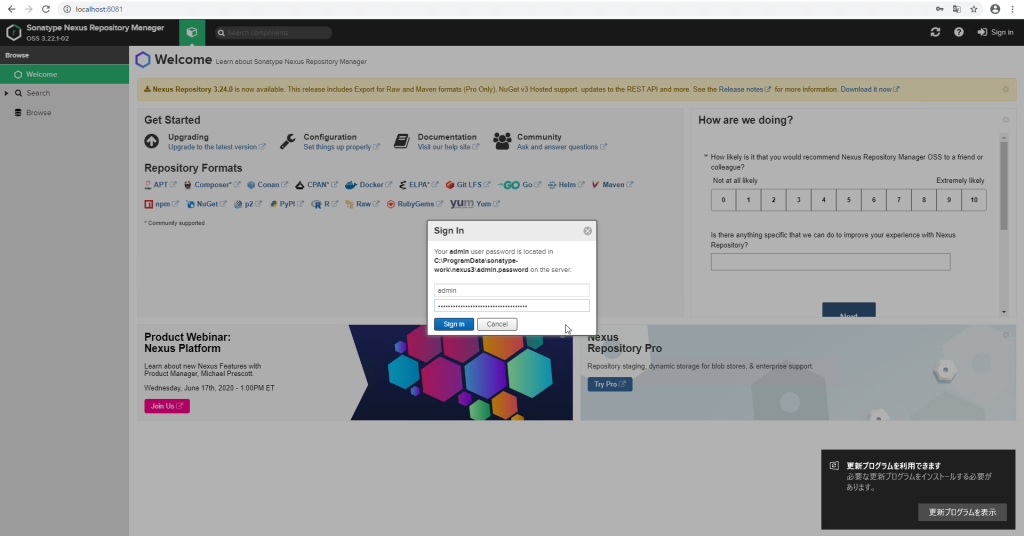Open the Yum format link

click(475, 204)
